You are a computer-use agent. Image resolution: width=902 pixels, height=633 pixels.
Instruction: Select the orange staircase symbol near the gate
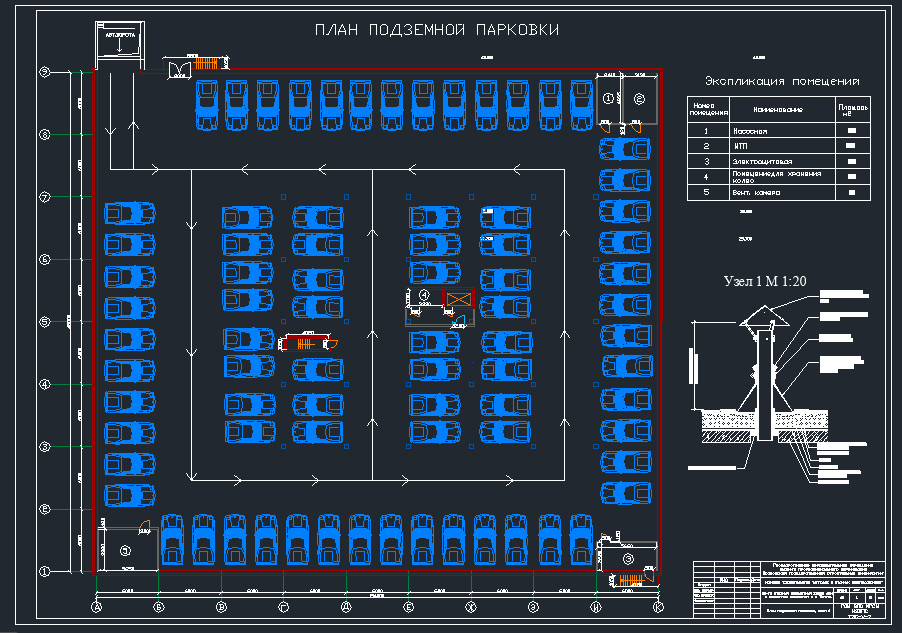click(x=207, y=64)
